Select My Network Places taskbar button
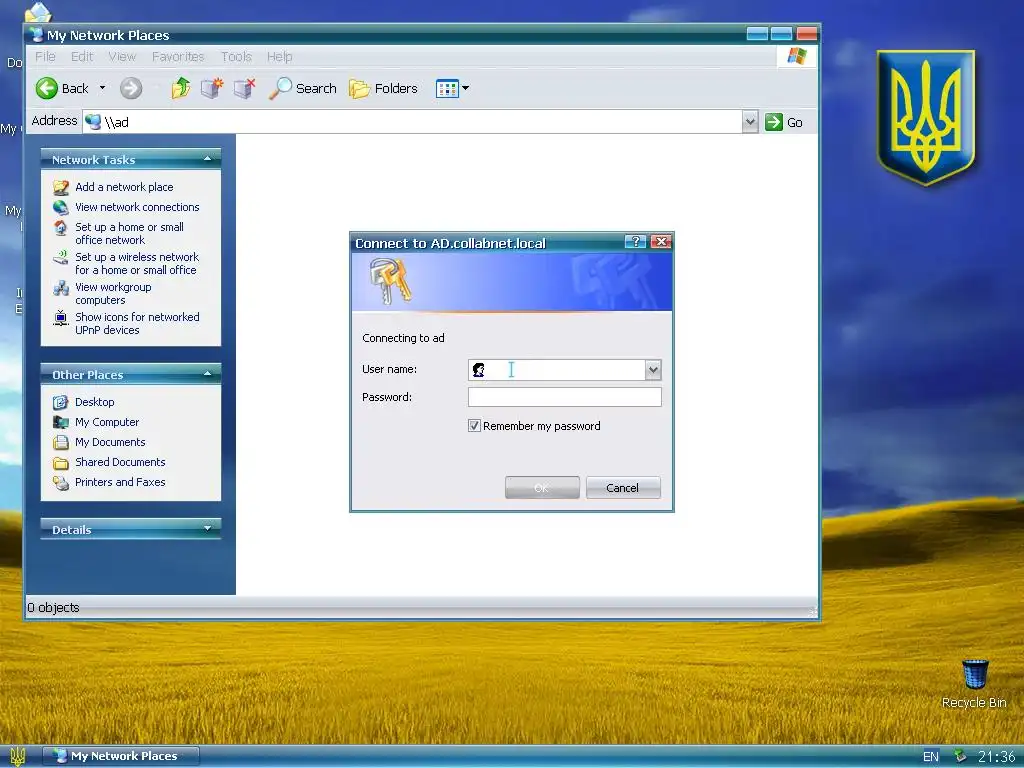 coord(121,756)
